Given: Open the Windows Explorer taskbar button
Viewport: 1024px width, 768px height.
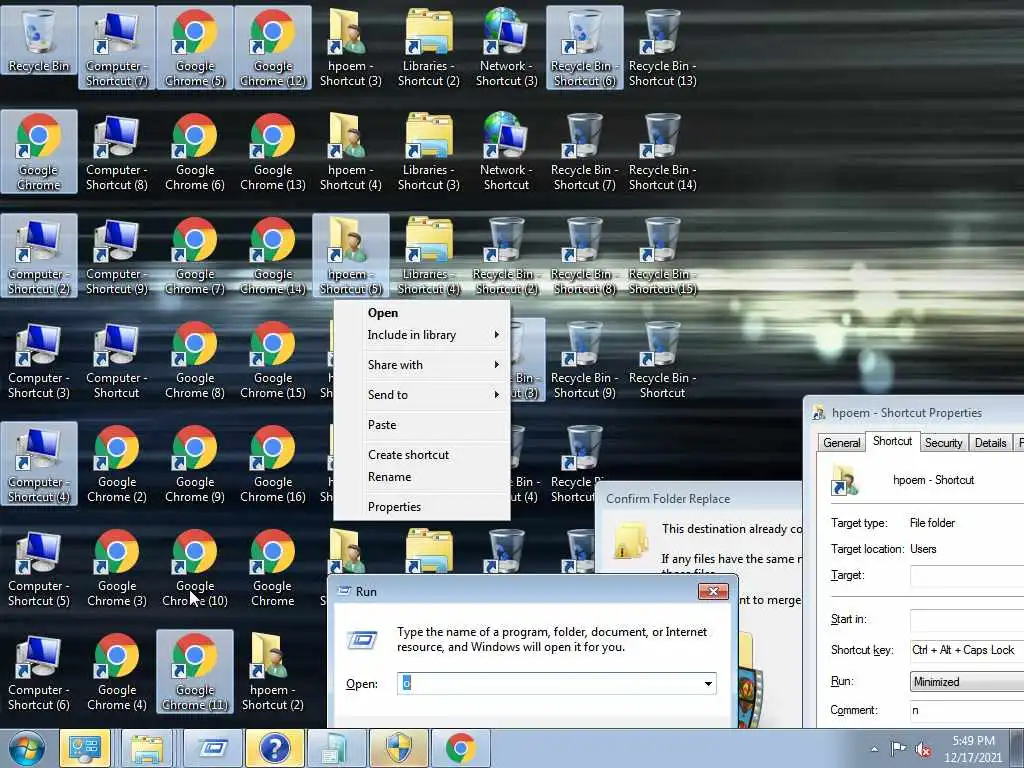Looking at the screenshot, I should (x=147, y=748).
